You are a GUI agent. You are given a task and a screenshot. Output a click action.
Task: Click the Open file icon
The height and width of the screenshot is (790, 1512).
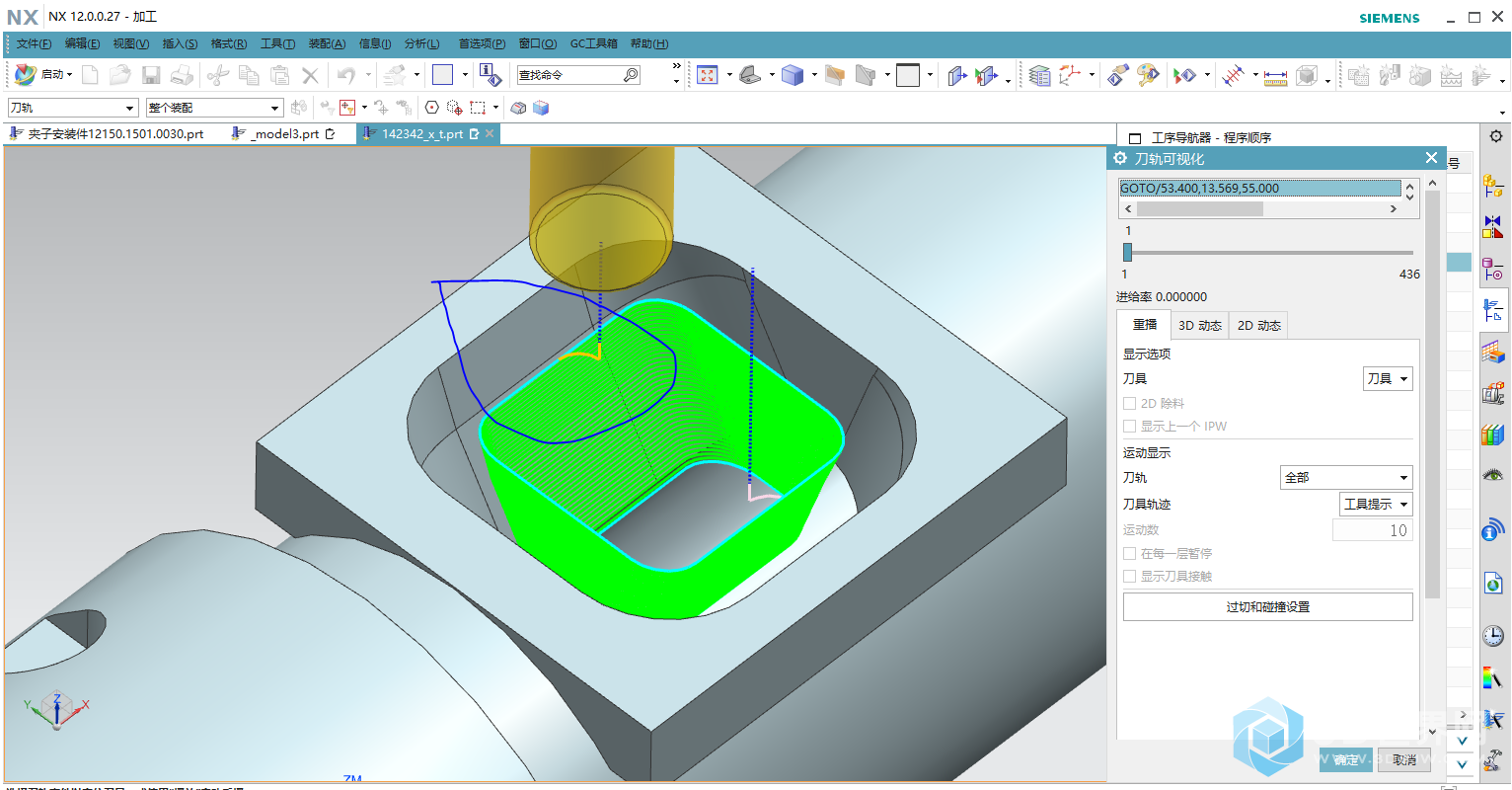(120, 75)
